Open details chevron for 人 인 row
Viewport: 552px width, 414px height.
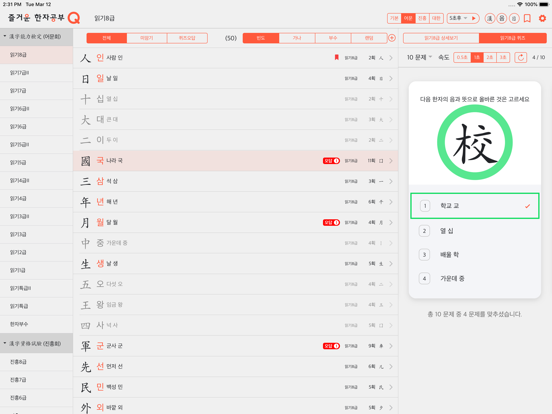click(391, 58)
